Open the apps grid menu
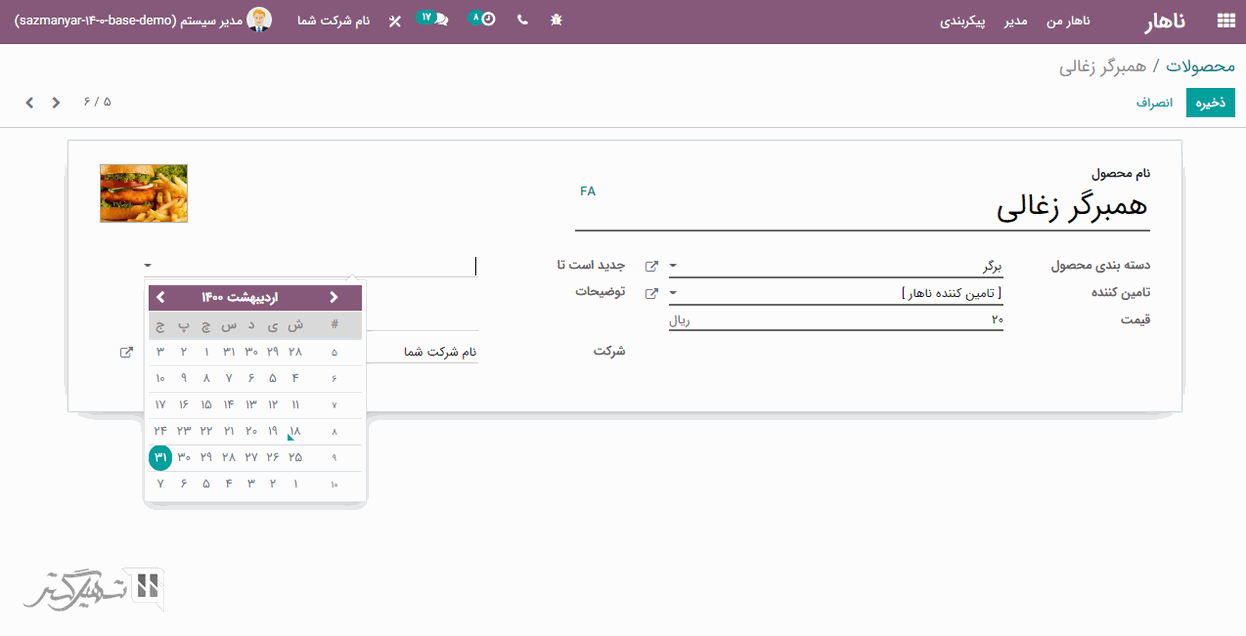This screenshot has width=1246, height=636. coord(1224,21)
